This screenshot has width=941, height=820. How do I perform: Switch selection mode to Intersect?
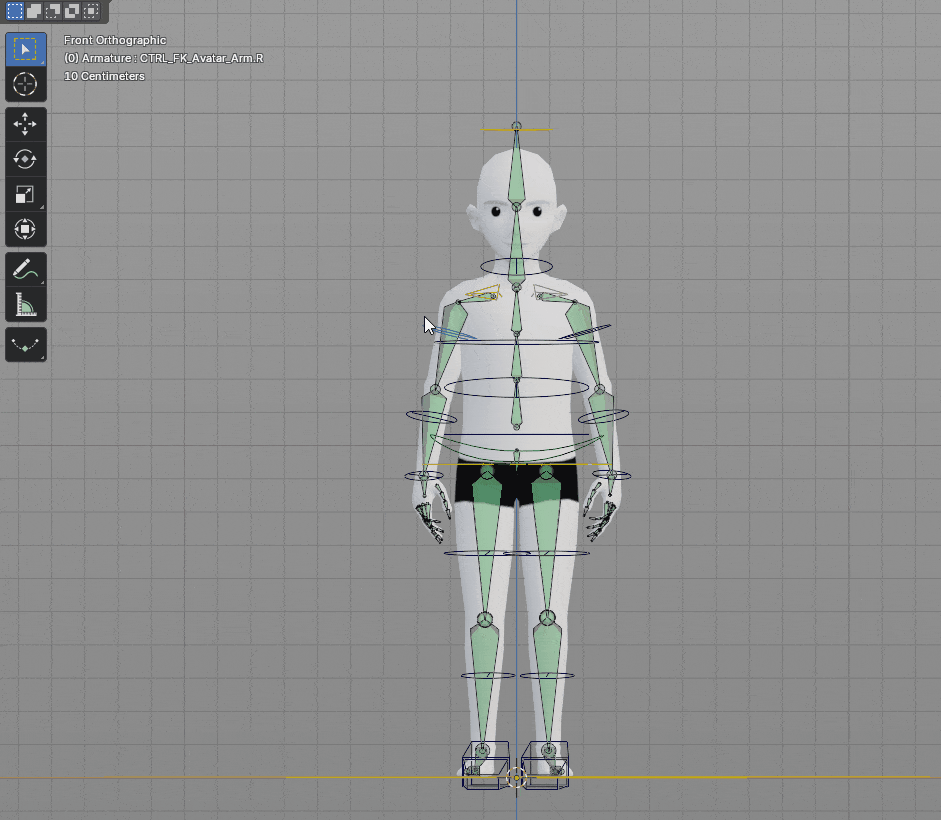91,11
